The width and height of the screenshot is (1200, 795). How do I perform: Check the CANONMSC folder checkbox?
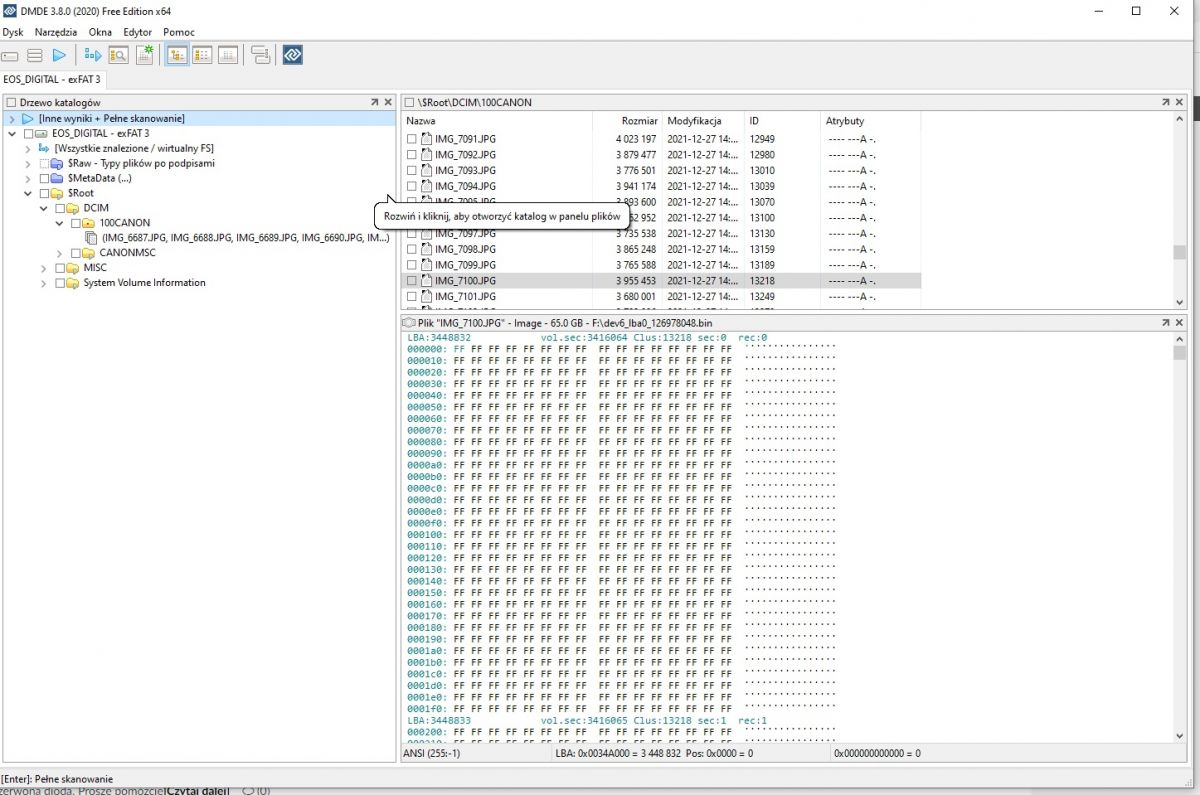pos(76,253)
